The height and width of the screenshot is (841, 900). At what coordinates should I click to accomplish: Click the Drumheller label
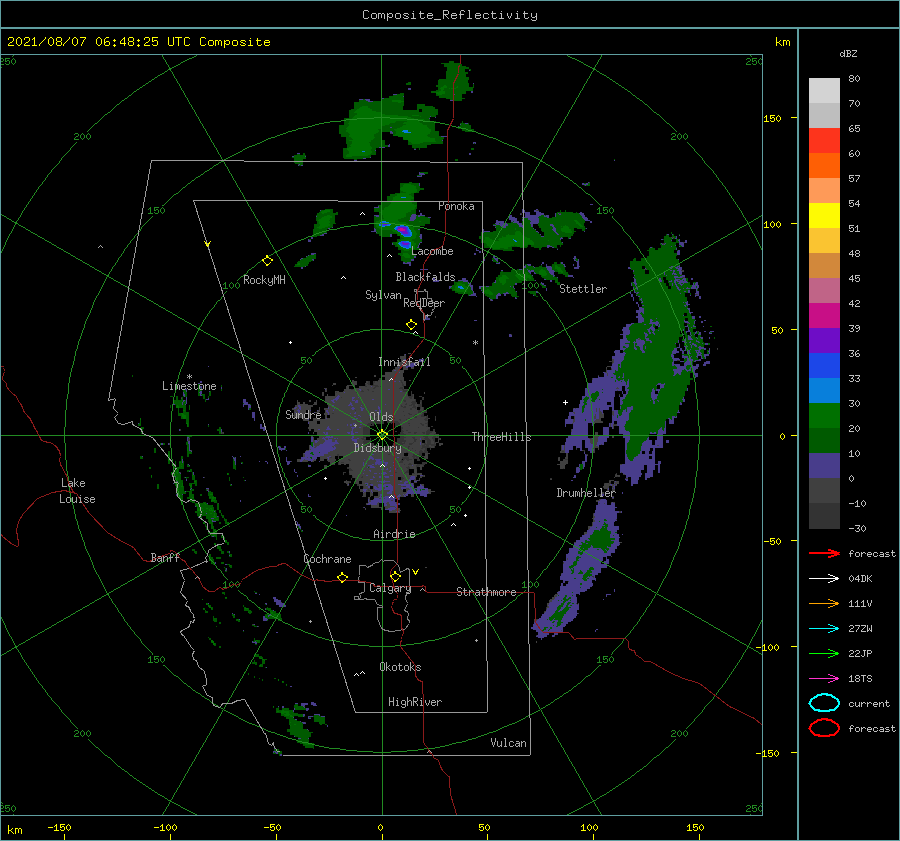click(x=586, y=493)
